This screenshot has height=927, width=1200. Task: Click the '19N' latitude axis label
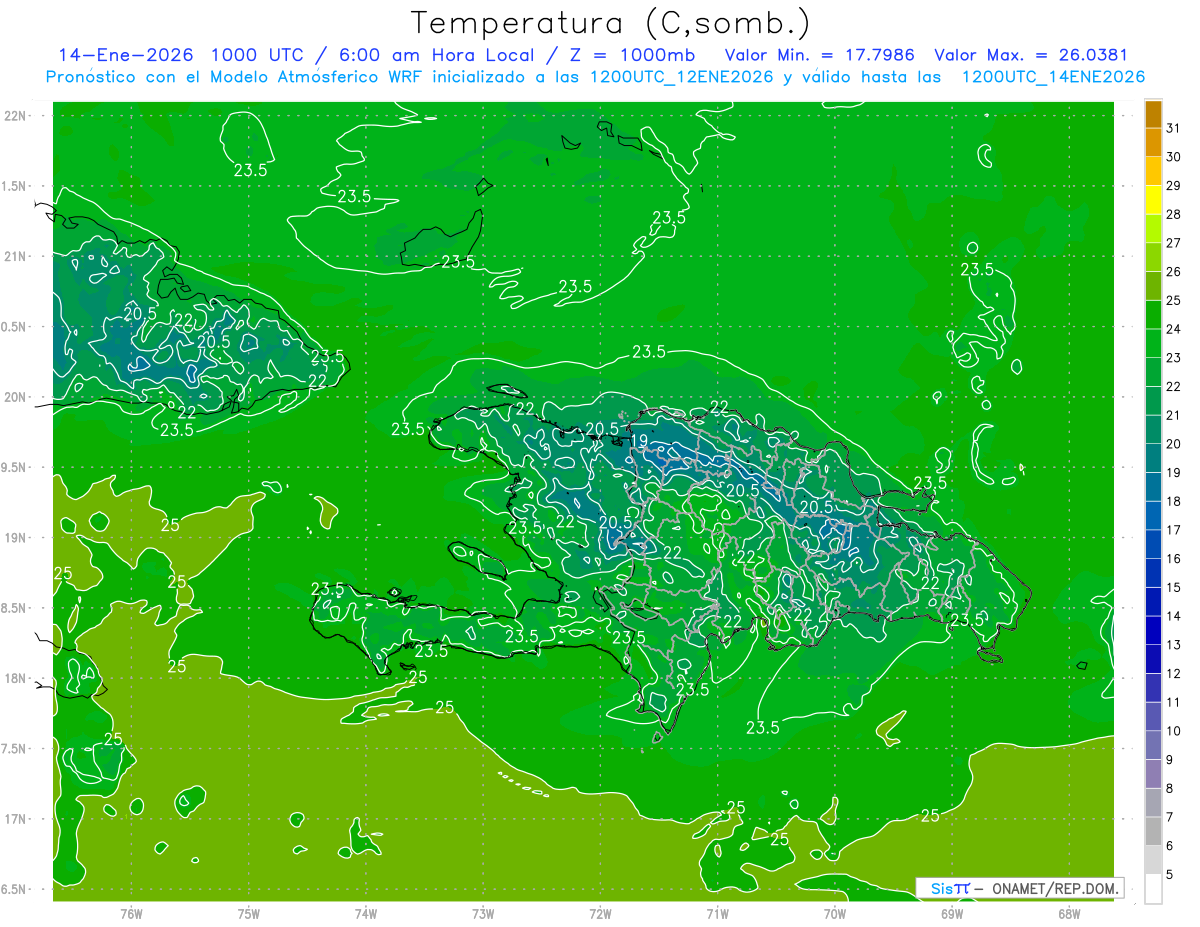(15, 538)
